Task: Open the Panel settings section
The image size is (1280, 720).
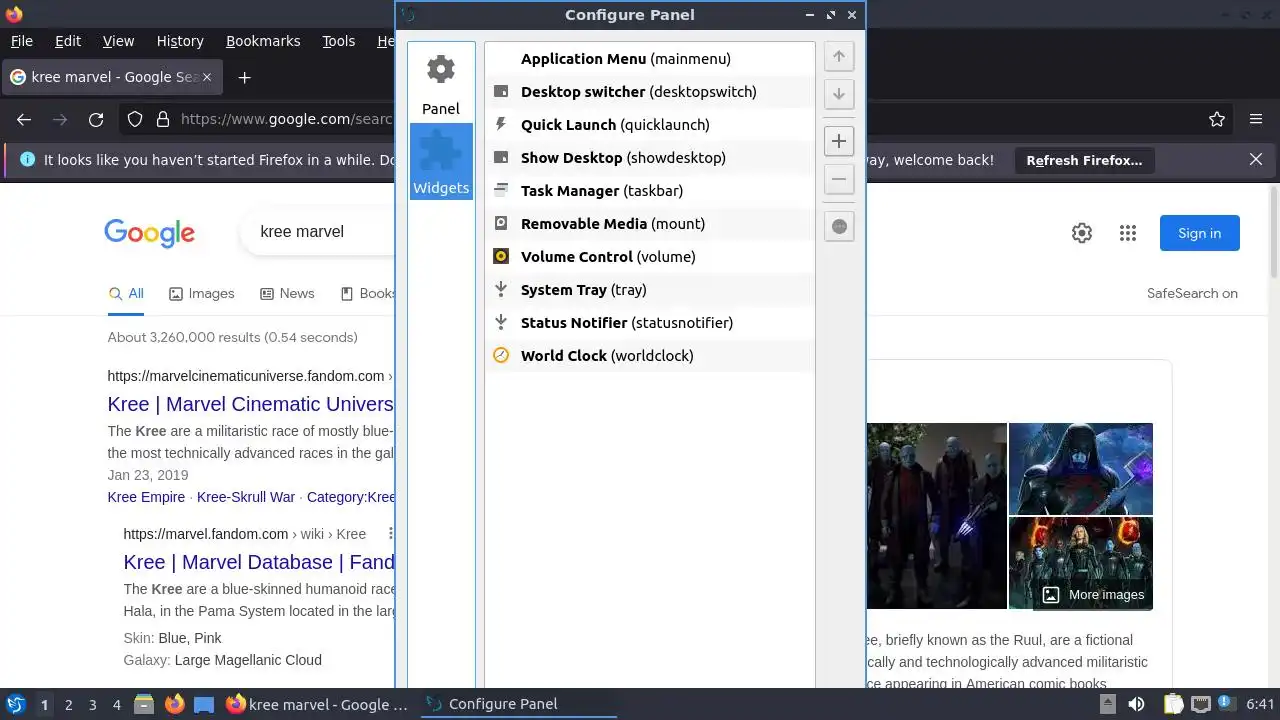Action: (441, 84)
